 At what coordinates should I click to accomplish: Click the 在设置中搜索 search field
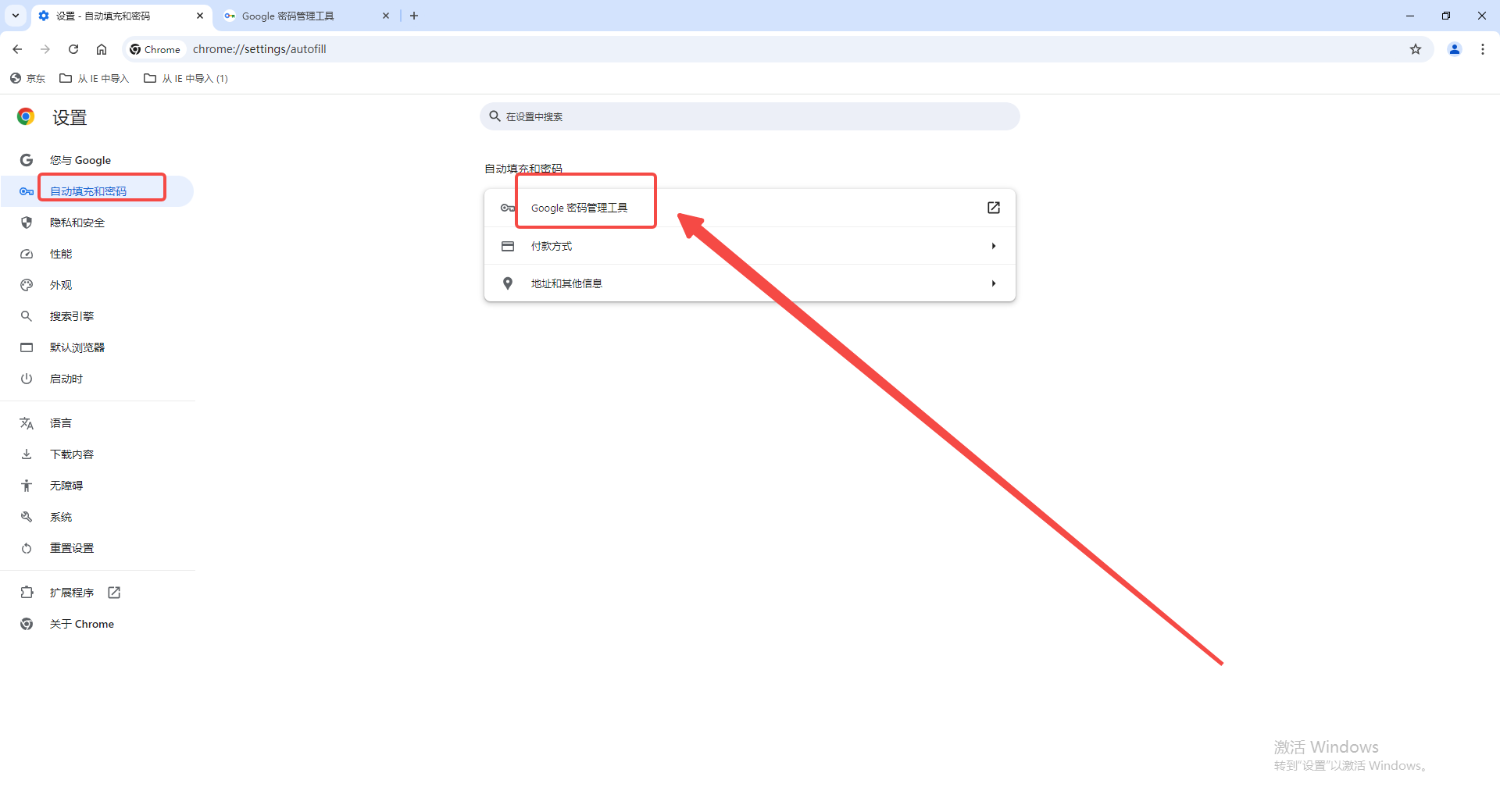point(750,116)
